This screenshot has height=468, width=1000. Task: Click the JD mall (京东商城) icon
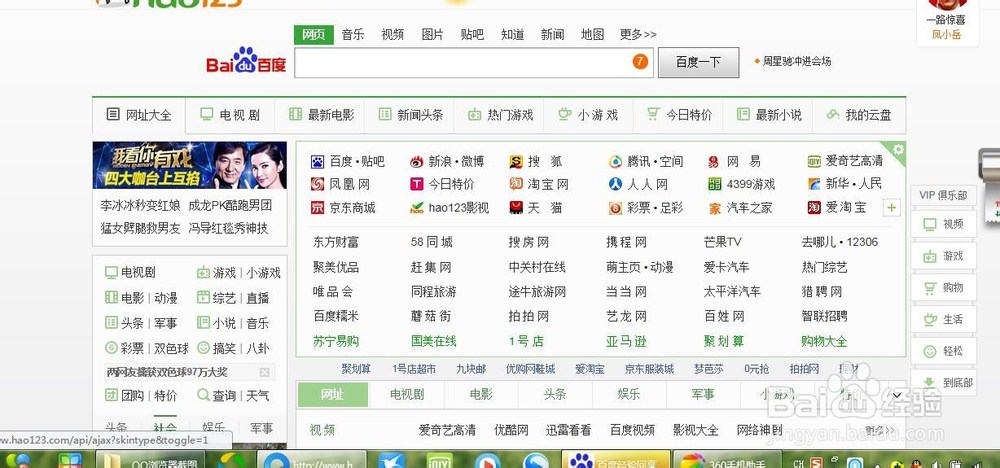pos(318,208)
